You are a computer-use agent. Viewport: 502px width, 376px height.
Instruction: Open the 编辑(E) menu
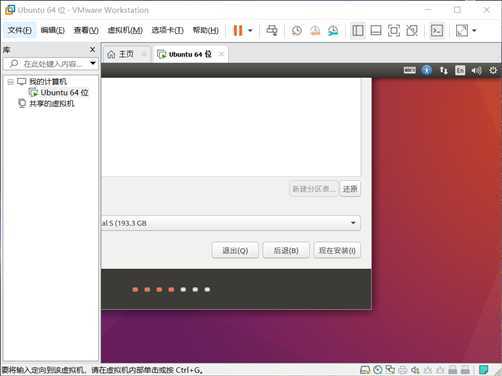(52, 30)
